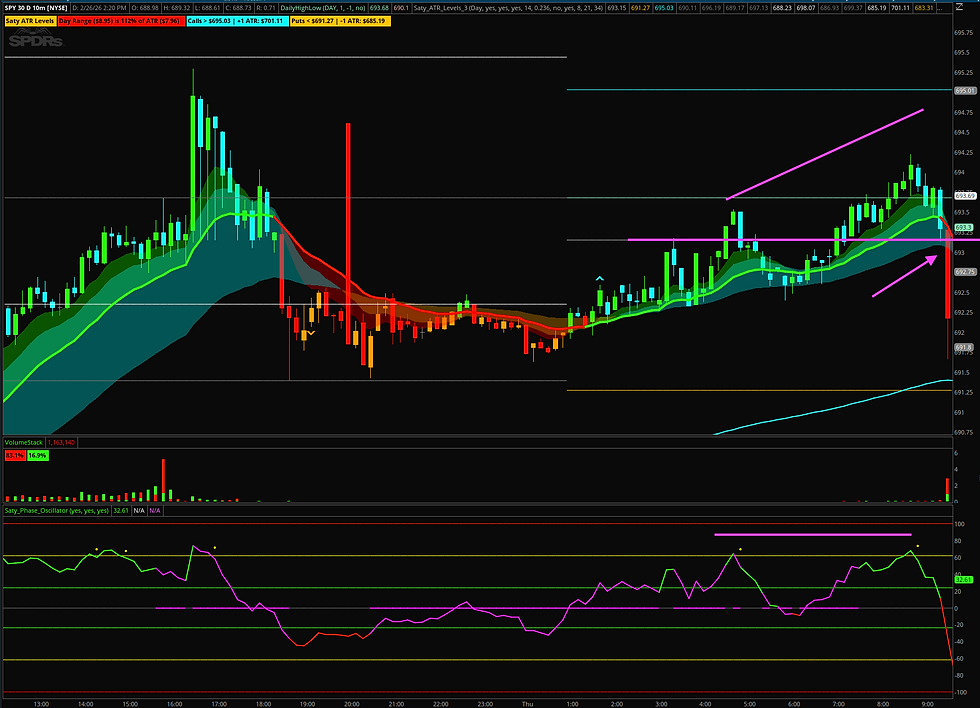Click the 692.75 price bubble on axis
980x708 pixels.
(x=965, y=272)
